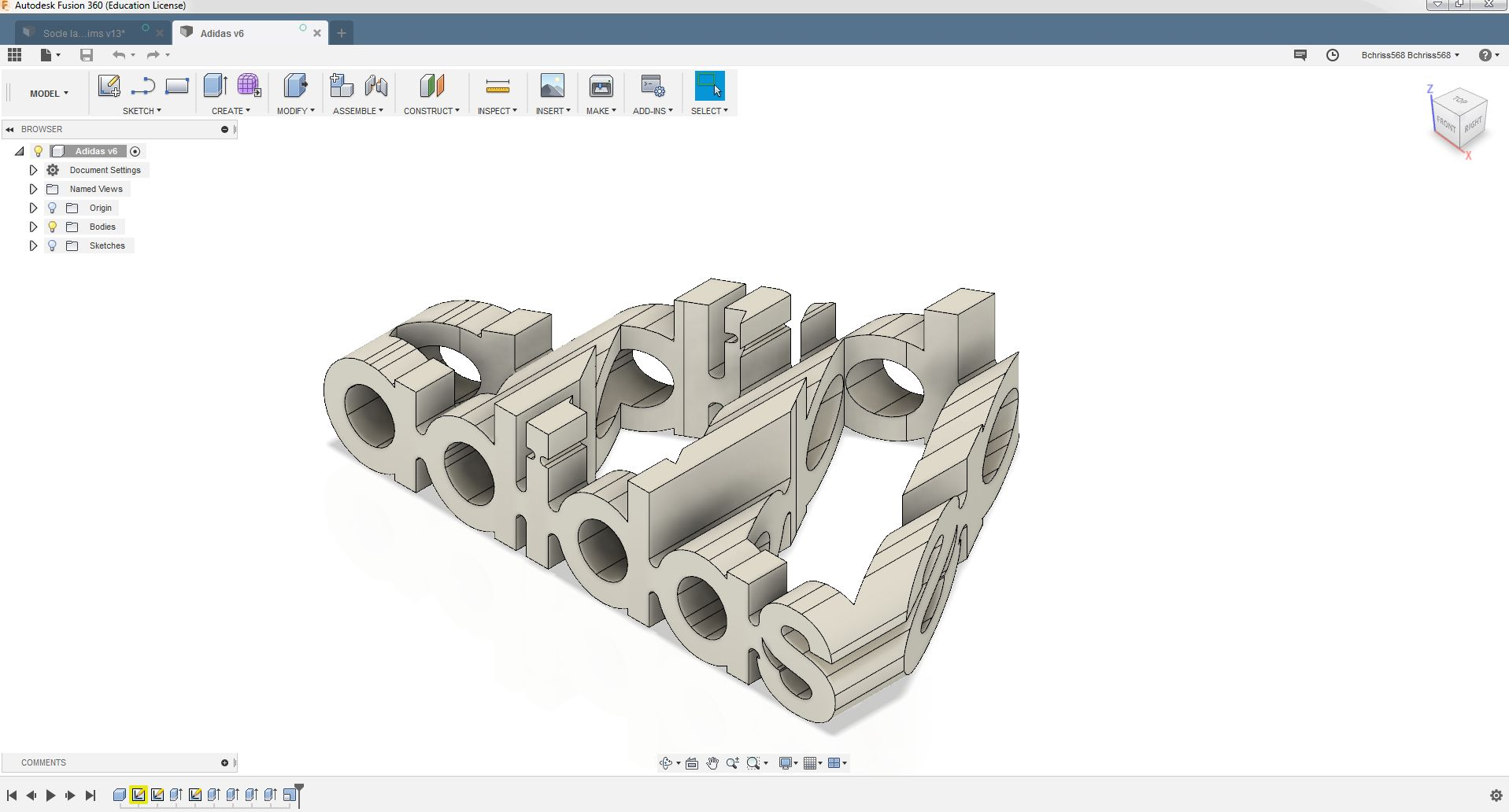Save the document with the floppy icon
The image size is (1509, 812).
coord(87,54)
